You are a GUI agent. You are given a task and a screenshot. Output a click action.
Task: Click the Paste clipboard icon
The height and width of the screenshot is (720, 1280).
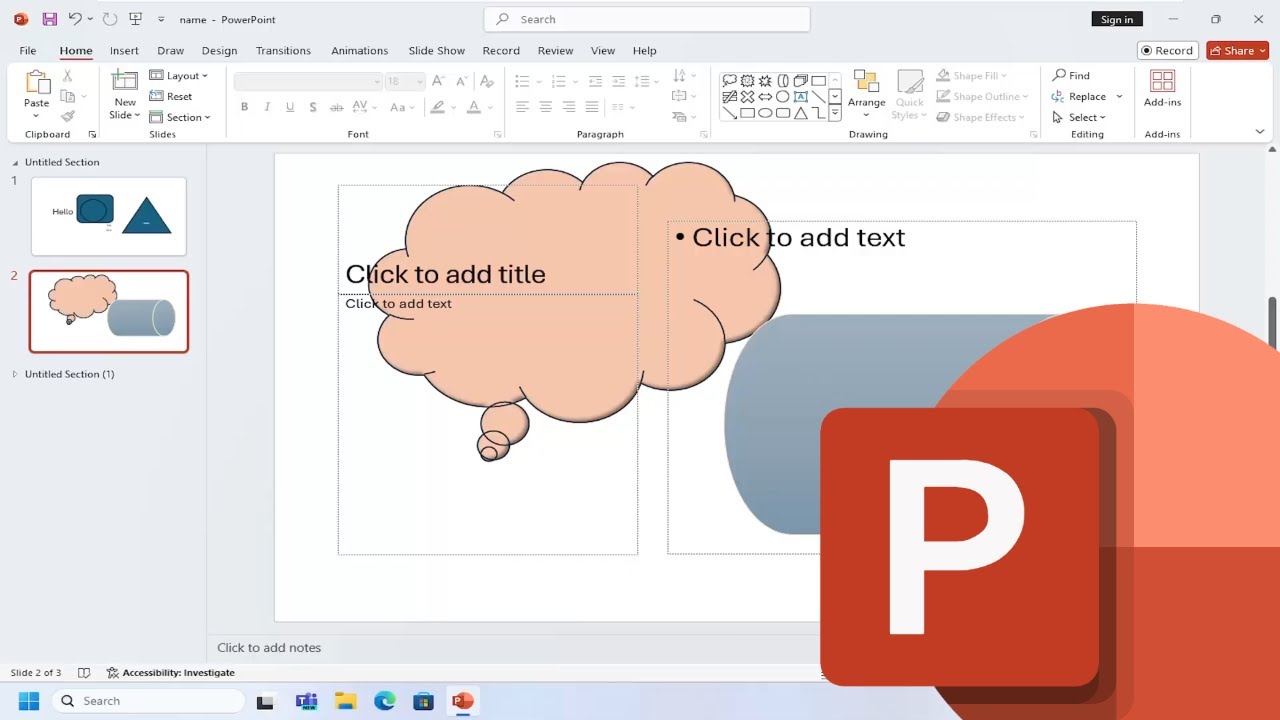click(x=37, y=82)
